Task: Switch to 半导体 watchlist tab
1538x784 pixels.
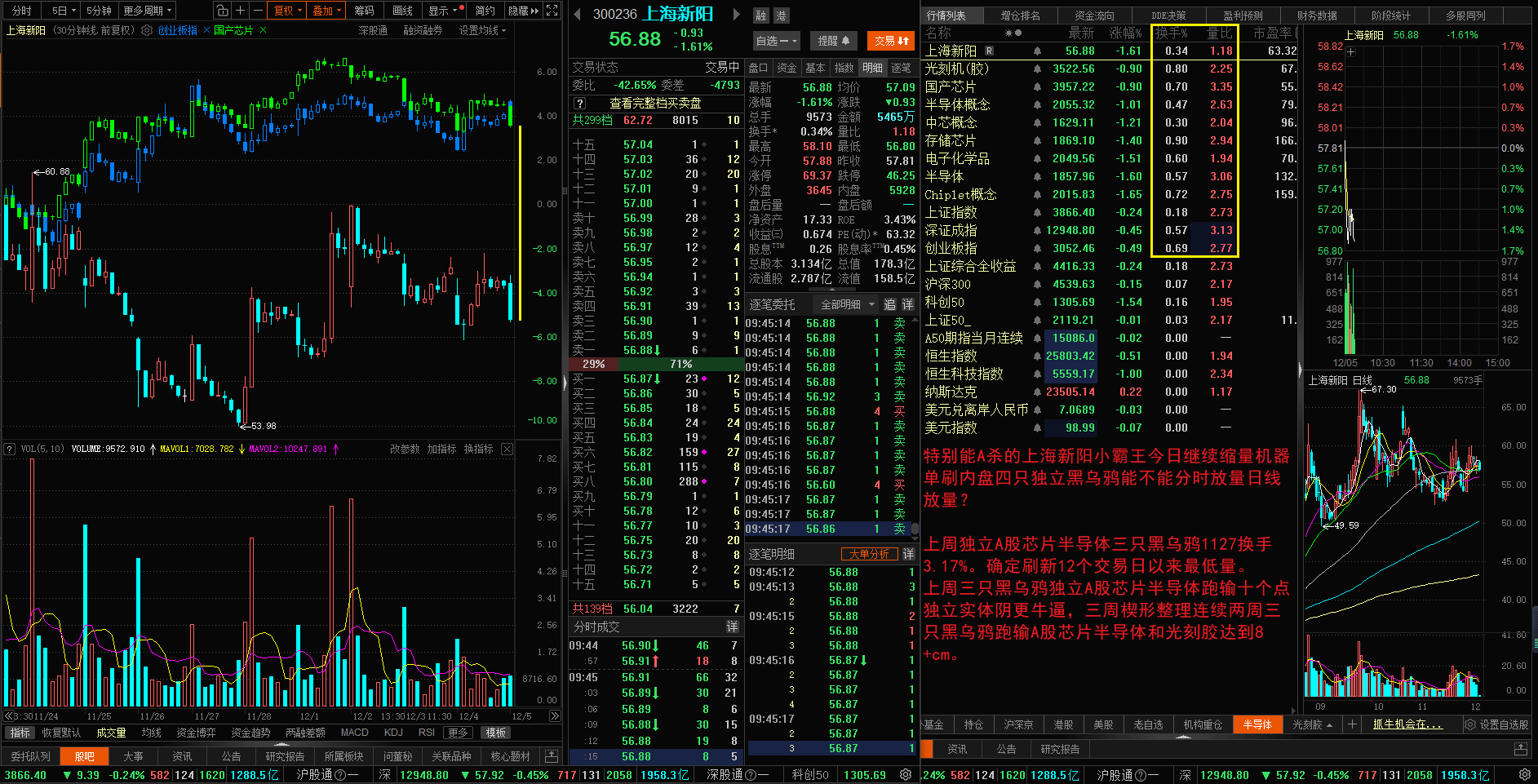Action: 1257,724
